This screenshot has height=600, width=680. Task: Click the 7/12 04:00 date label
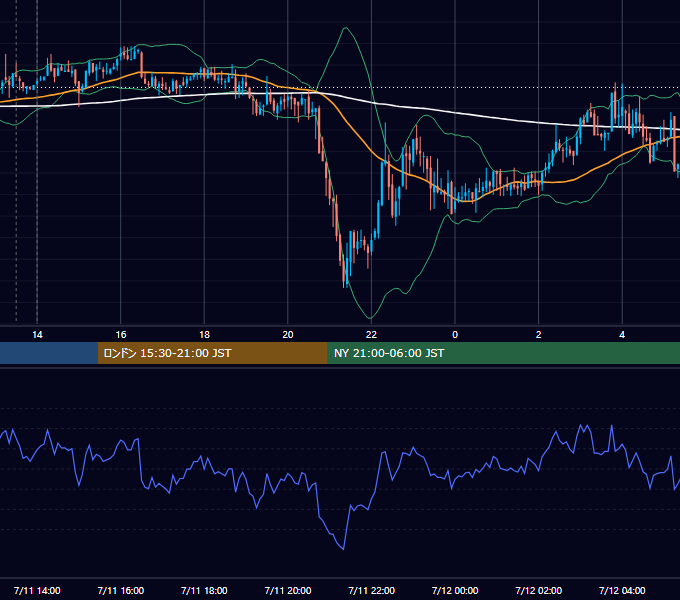pos(622,590)
